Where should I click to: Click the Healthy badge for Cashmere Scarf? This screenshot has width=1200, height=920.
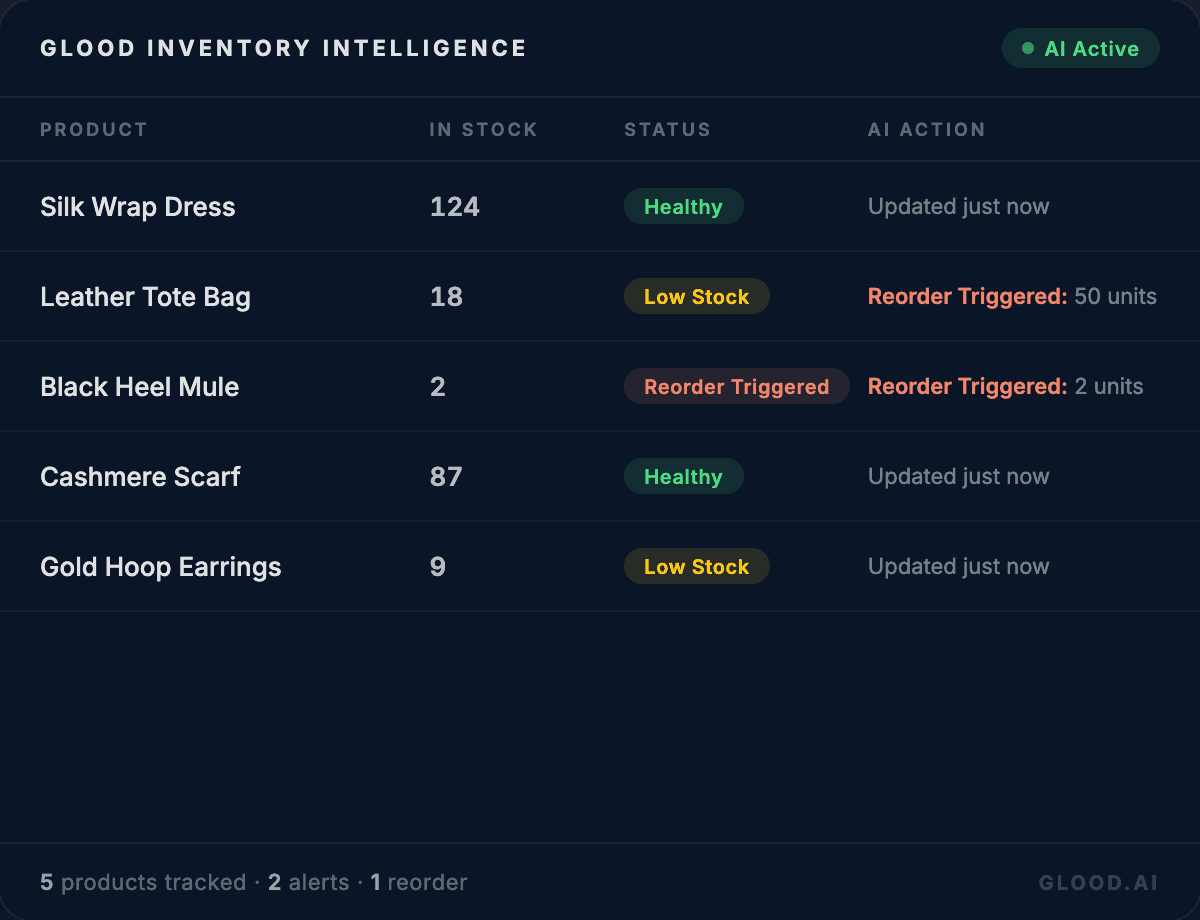(684, 476)
